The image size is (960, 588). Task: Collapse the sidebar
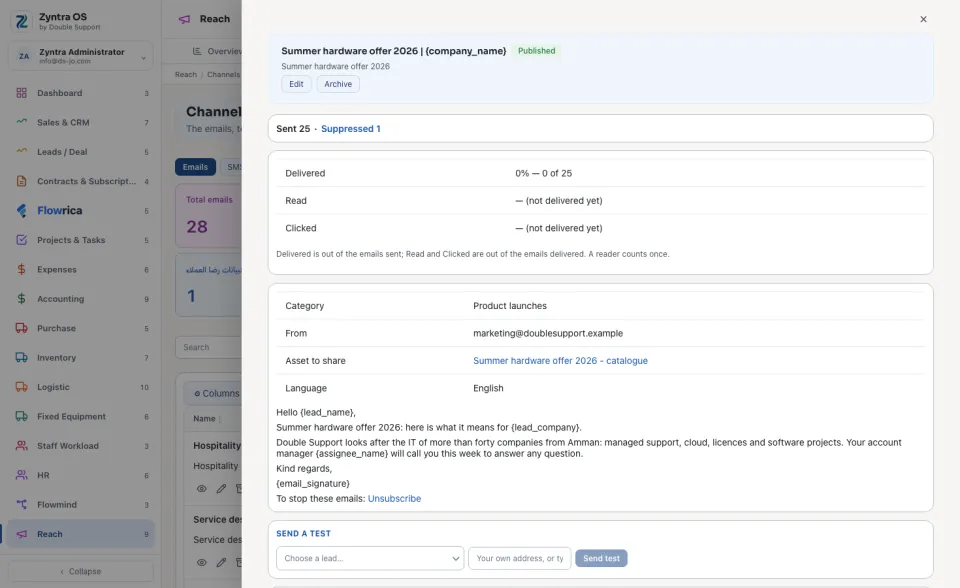point(81,571)
